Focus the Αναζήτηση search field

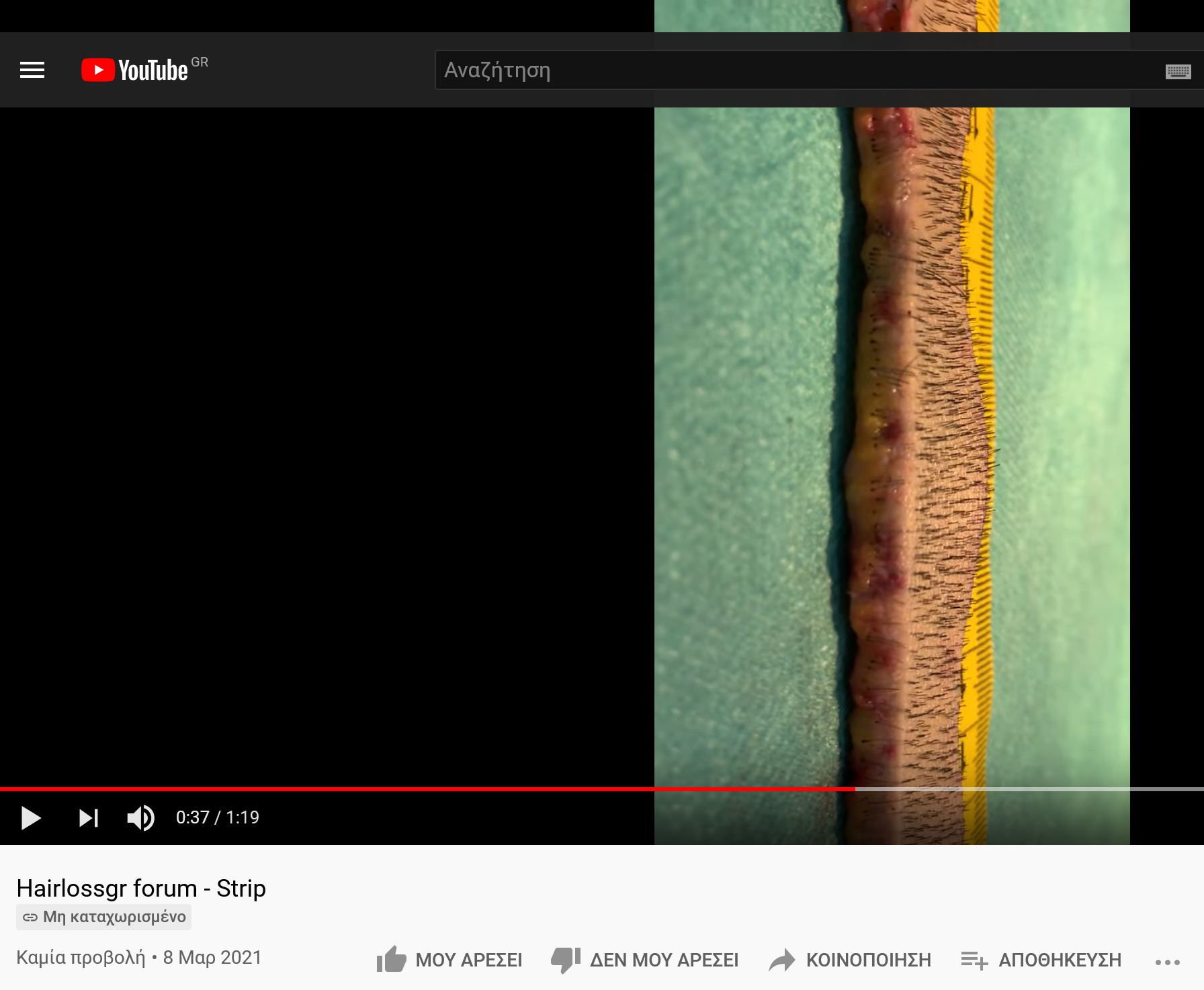[793, 70]
